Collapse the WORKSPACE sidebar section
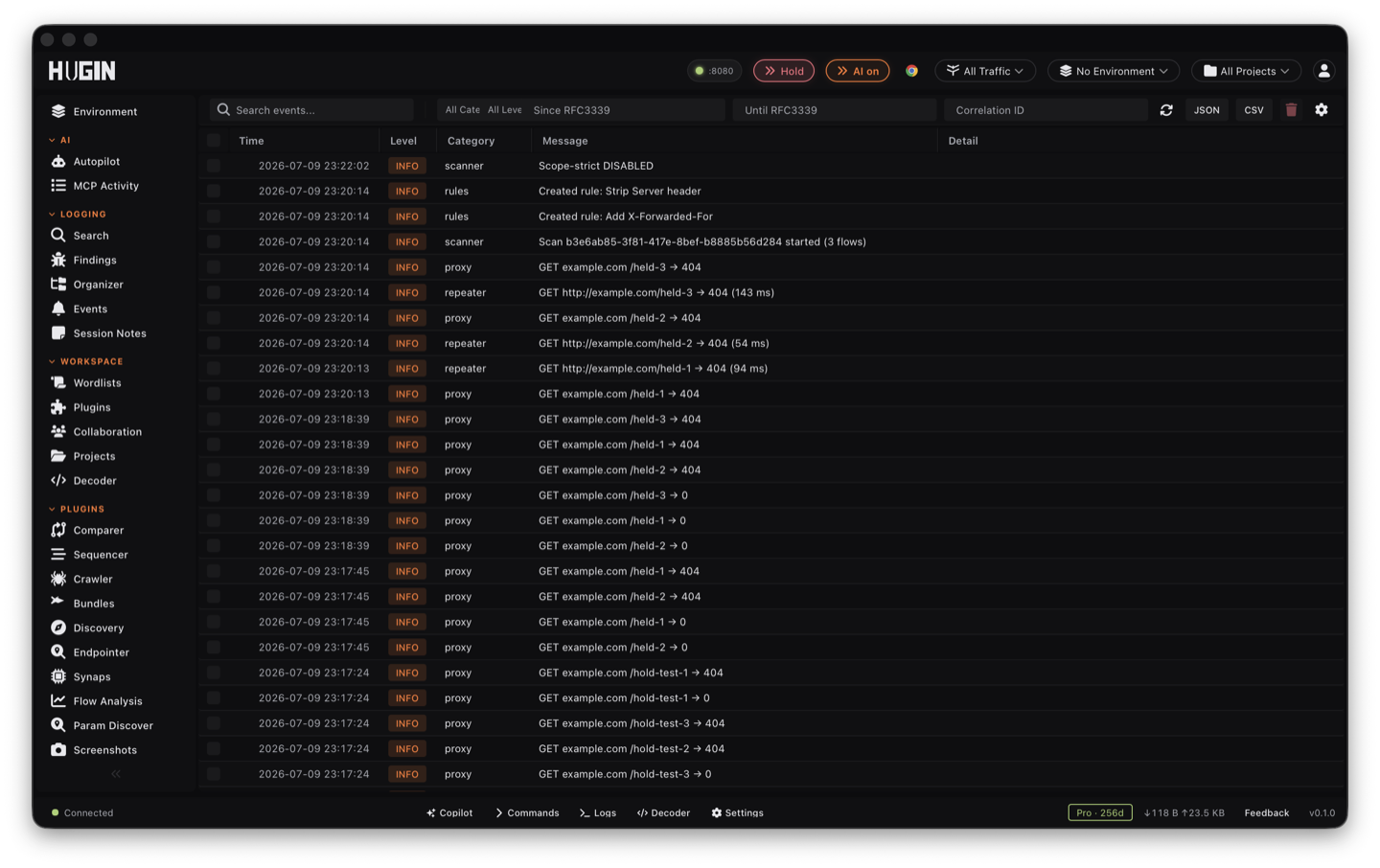 pyautogui.click(x=86, y=362)
